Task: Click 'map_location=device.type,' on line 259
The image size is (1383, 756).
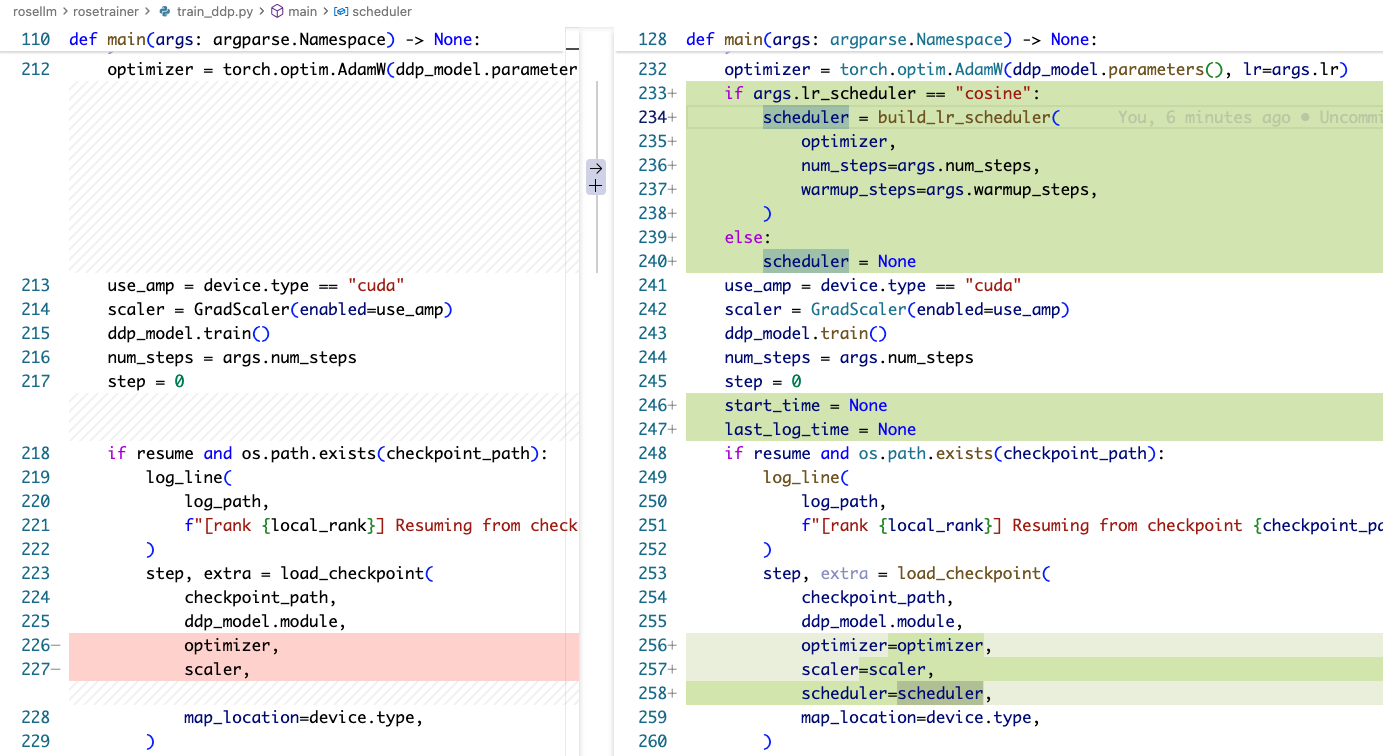Action: click(x=920, y=717)
